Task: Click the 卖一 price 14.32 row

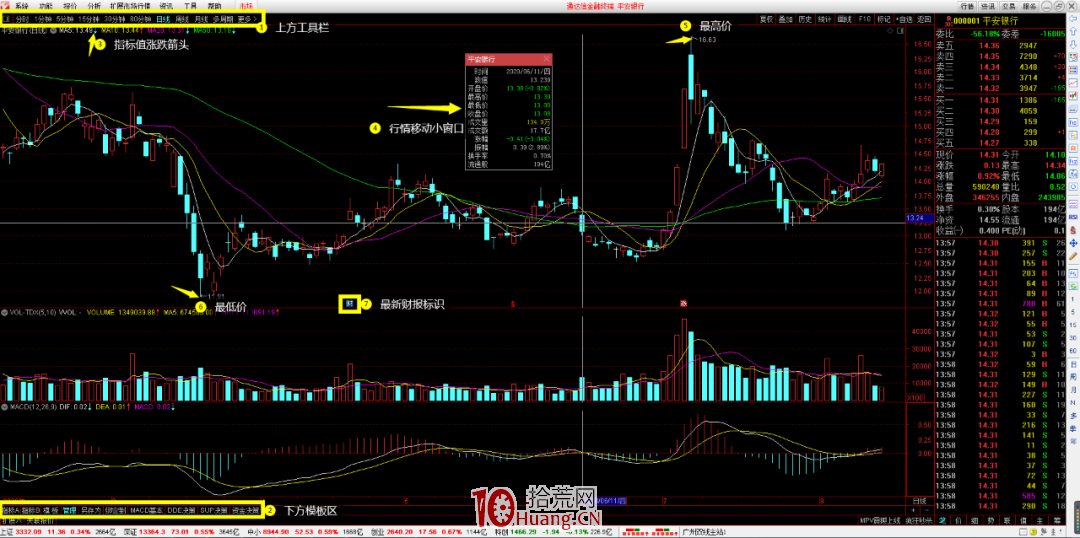Action: click(999, 88)
